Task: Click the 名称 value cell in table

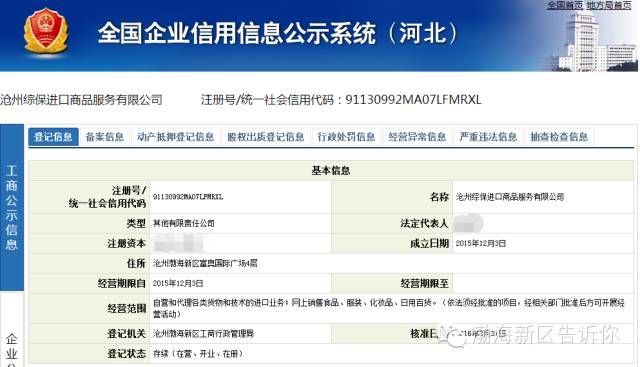Action: pos(543,197)
